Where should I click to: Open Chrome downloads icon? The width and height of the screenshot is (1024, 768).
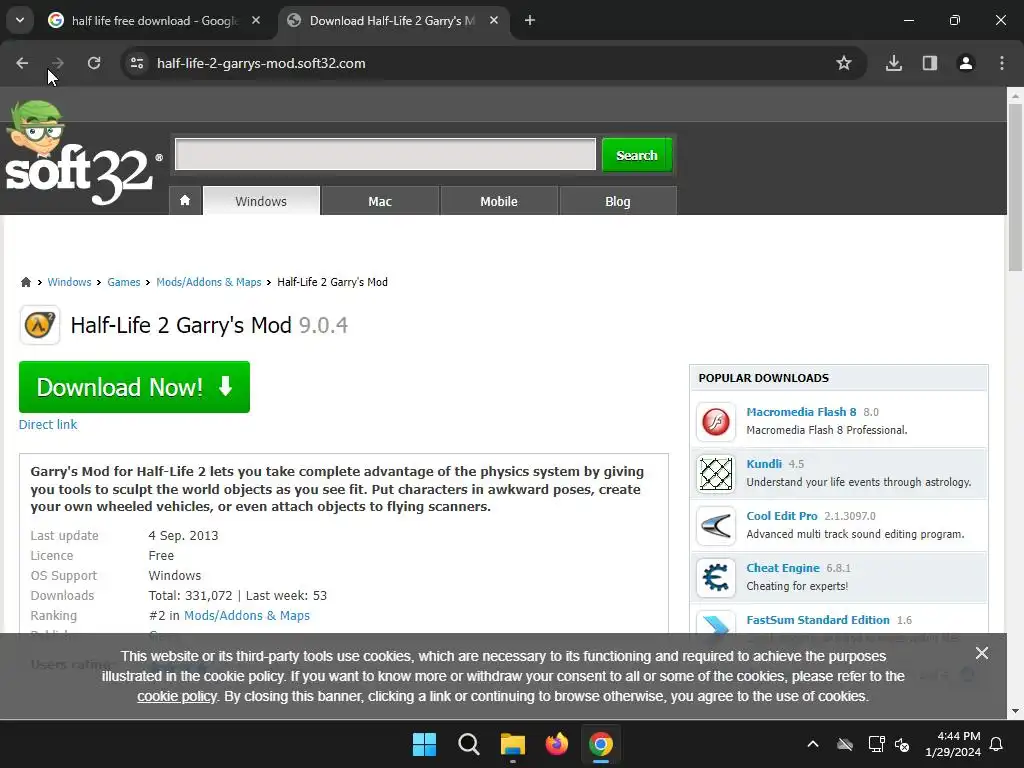click(894, 63)
